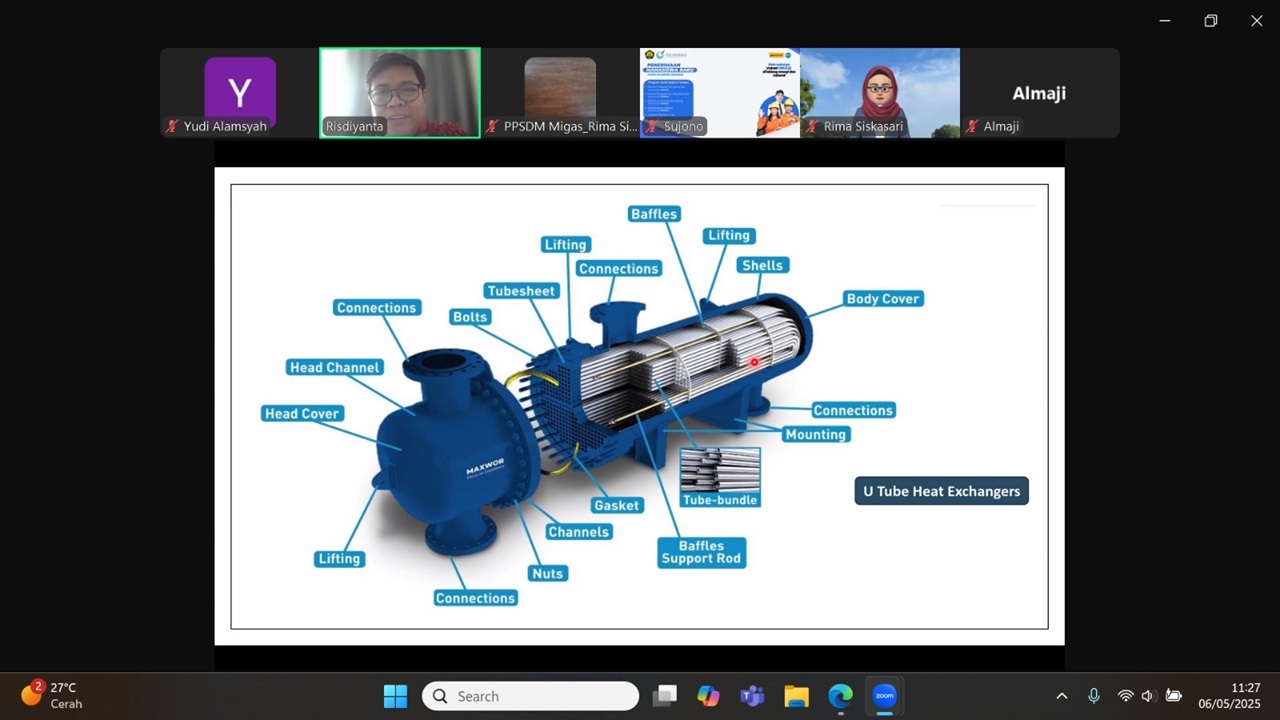Select Risdiyanta's video thumbnail
This screenshot has width=1280, height=720.
click(x=400, y=92)
